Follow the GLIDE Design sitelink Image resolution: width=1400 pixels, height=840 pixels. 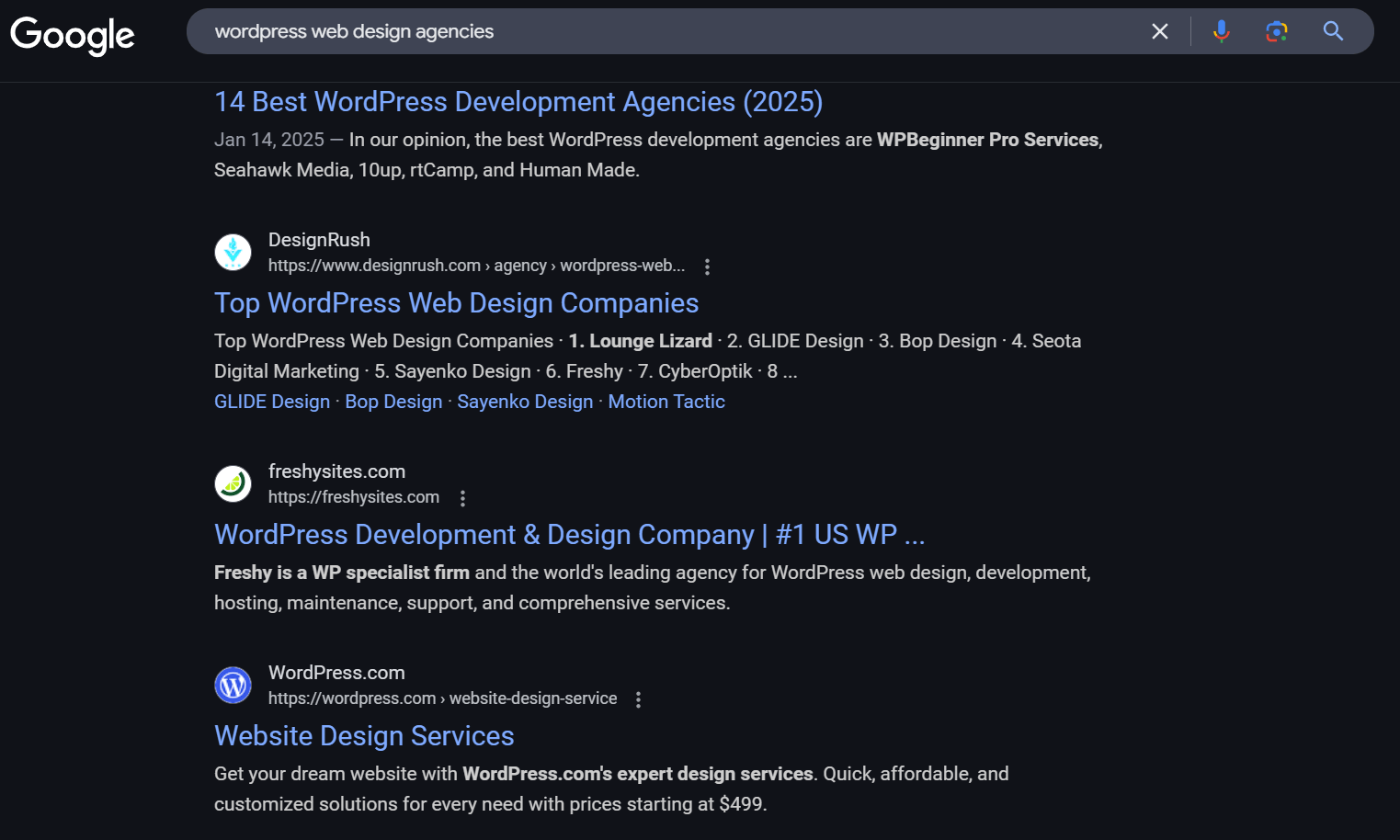[x=272, y=402]
